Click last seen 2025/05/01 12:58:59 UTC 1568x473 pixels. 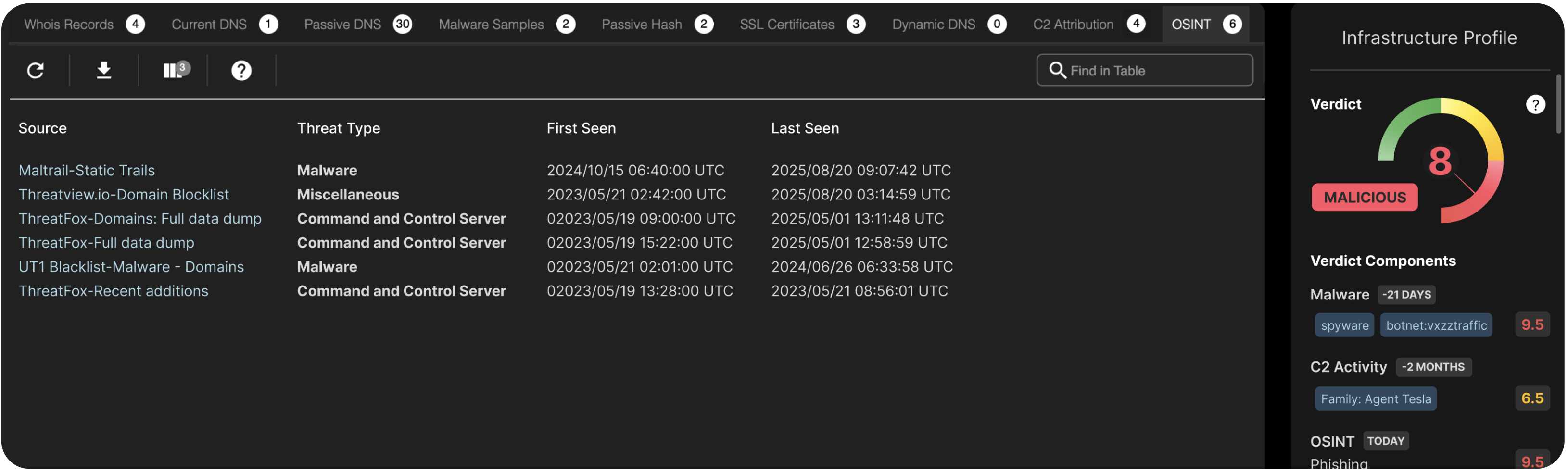point(859,243)
